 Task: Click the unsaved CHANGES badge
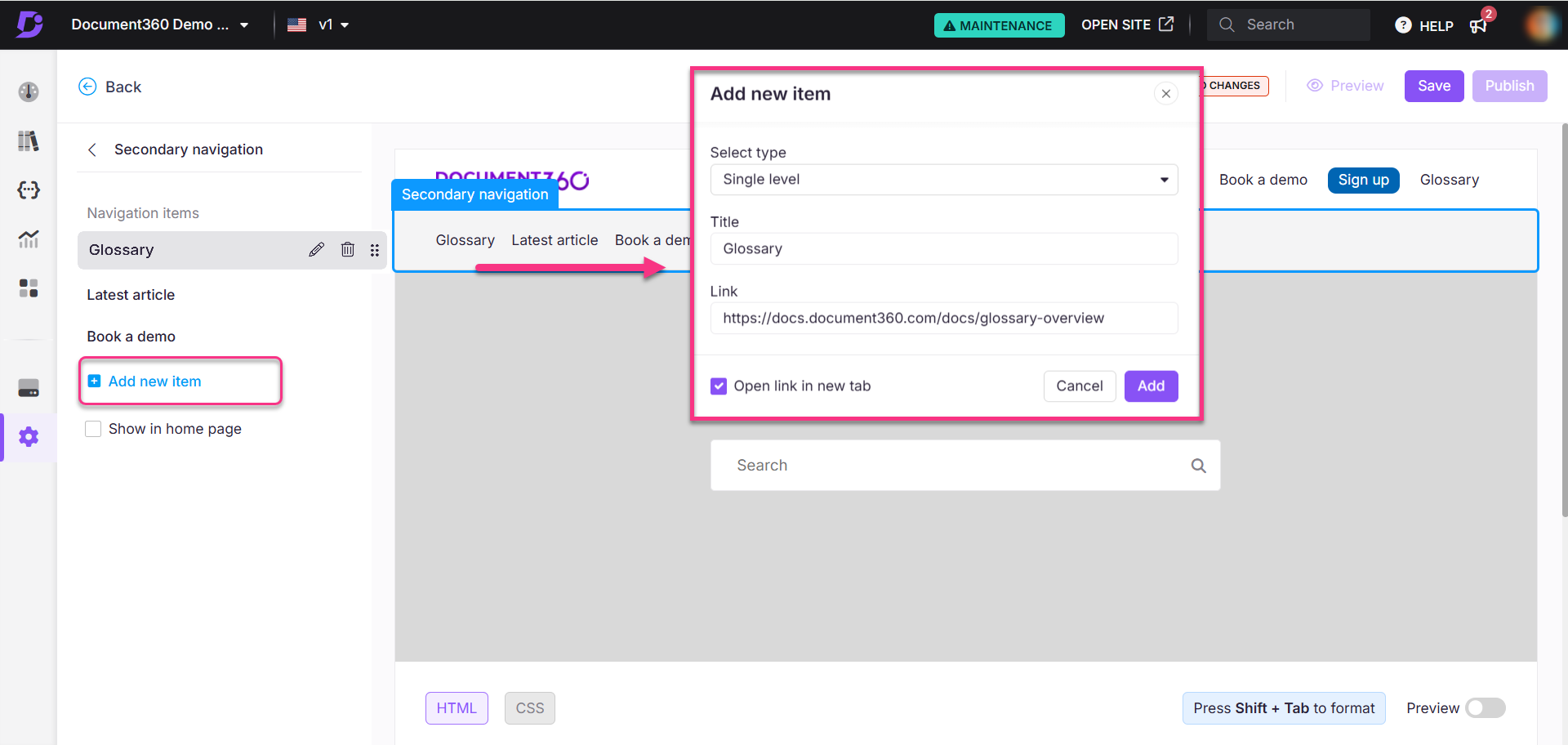pos(1234,86)
